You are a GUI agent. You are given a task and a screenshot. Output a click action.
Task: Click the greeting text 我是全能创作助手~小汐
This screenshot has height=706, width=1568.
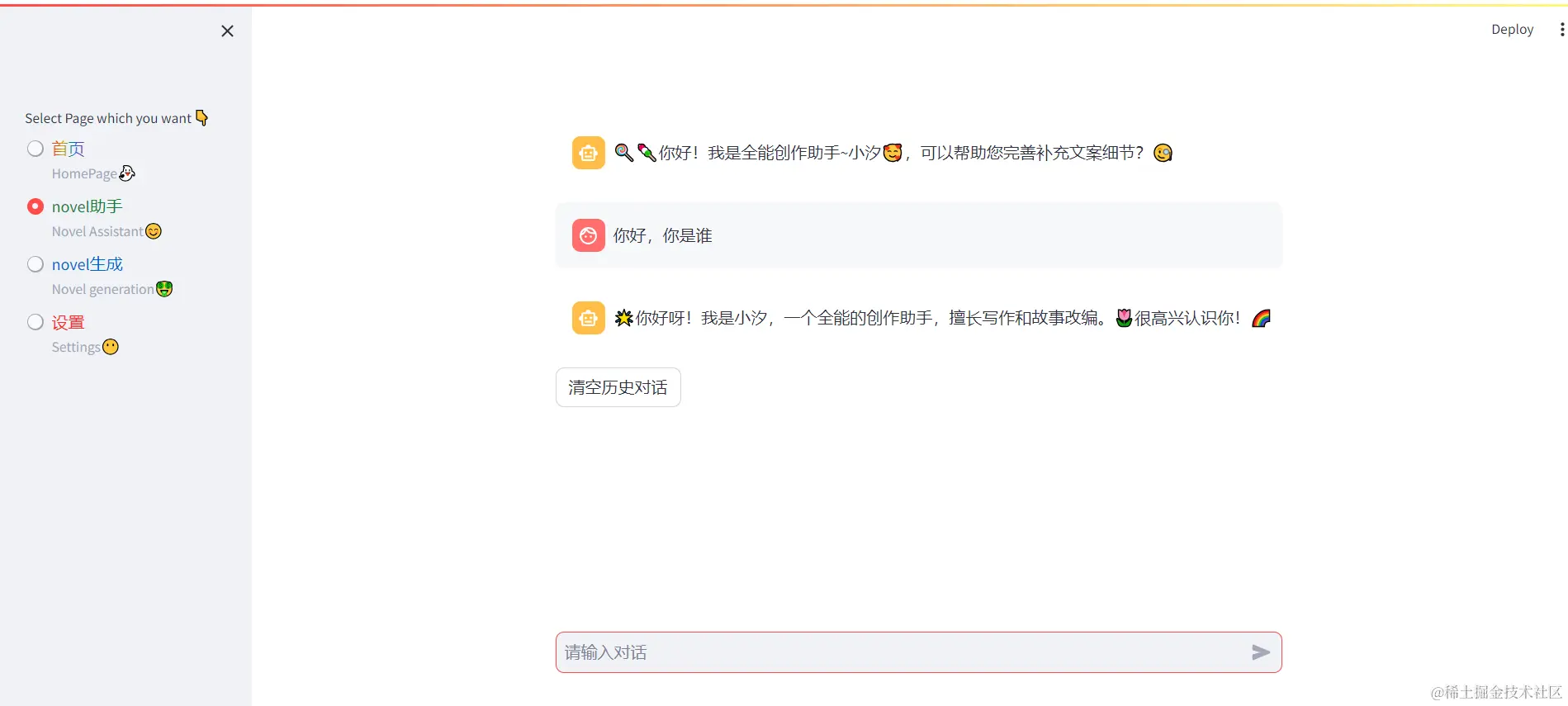(x=794, y=153)
